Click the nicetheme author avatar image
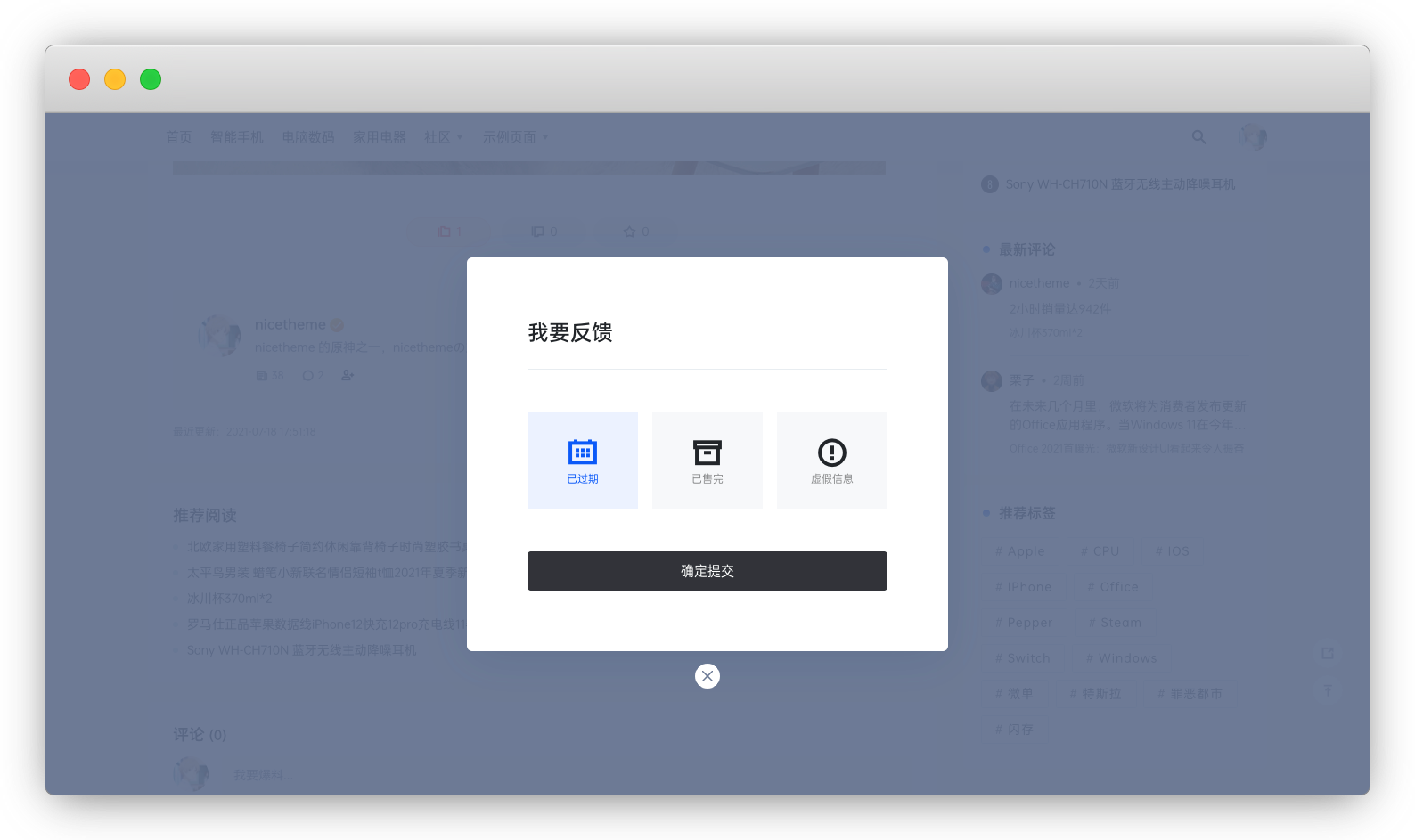The width and height of the screenshot is (1415, 840). pyautogui.click(x=219, y=335)
